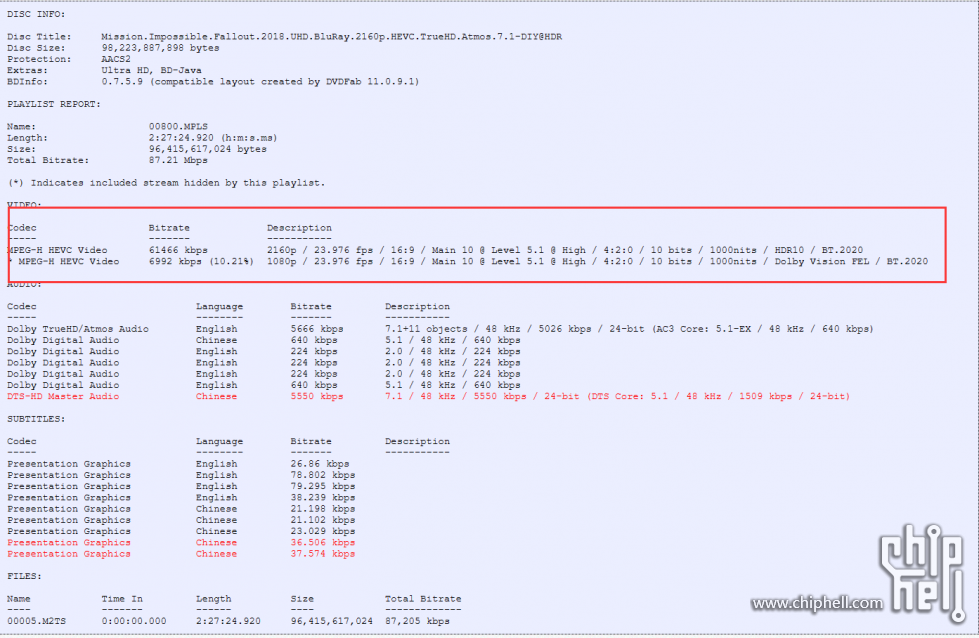Viewport: 979px width, 638px height.
Task: Click the "Time In" column header
Action: (x=122, y=599)
